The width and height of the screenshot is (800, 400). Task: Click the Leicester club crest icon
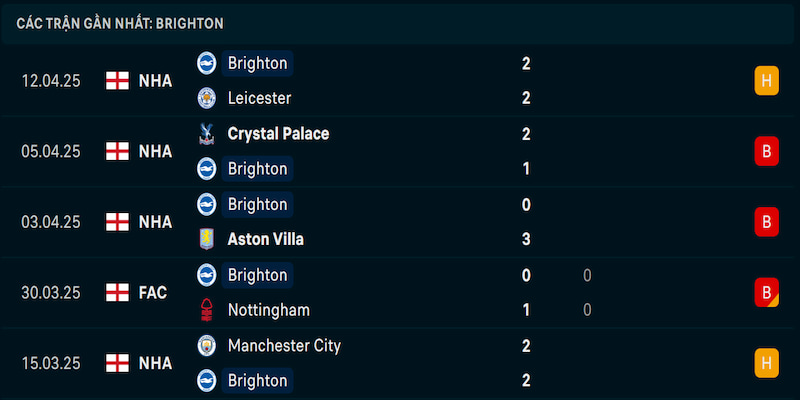(x=207, y=98)
